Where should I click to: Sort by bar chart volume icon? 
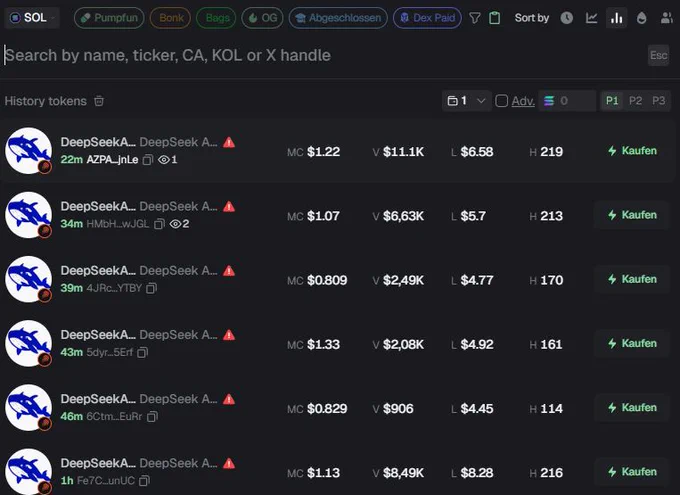click(616, 18)
